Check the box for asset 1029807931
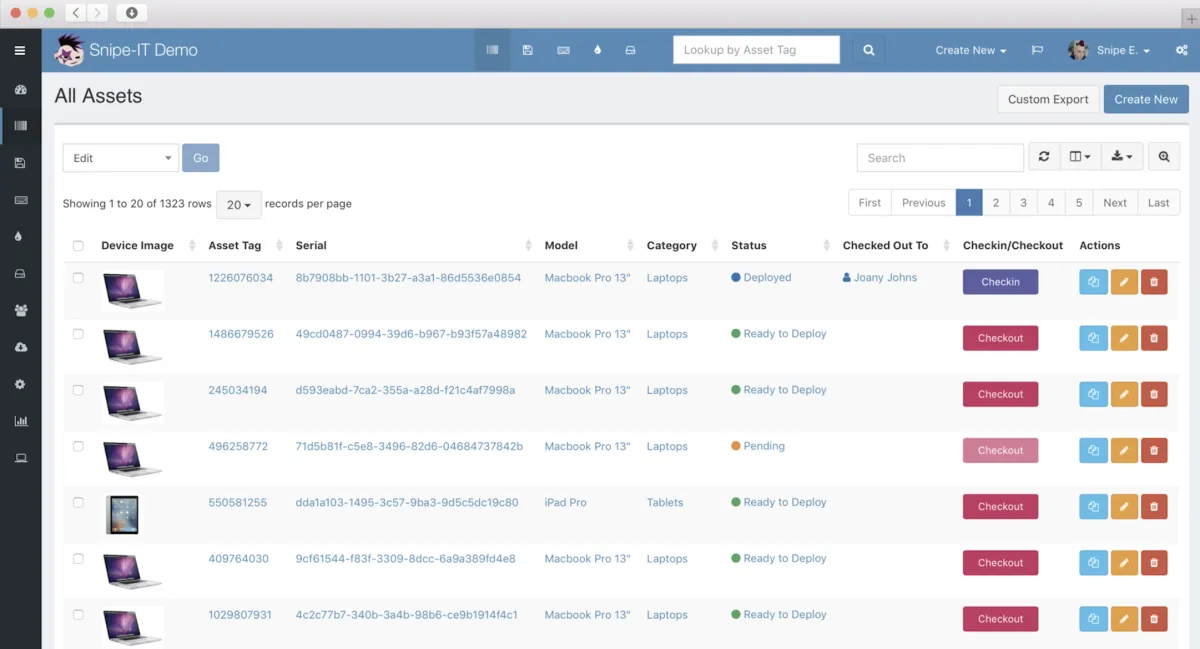This screenshot has width=1200, height=649. coord(78,614)
